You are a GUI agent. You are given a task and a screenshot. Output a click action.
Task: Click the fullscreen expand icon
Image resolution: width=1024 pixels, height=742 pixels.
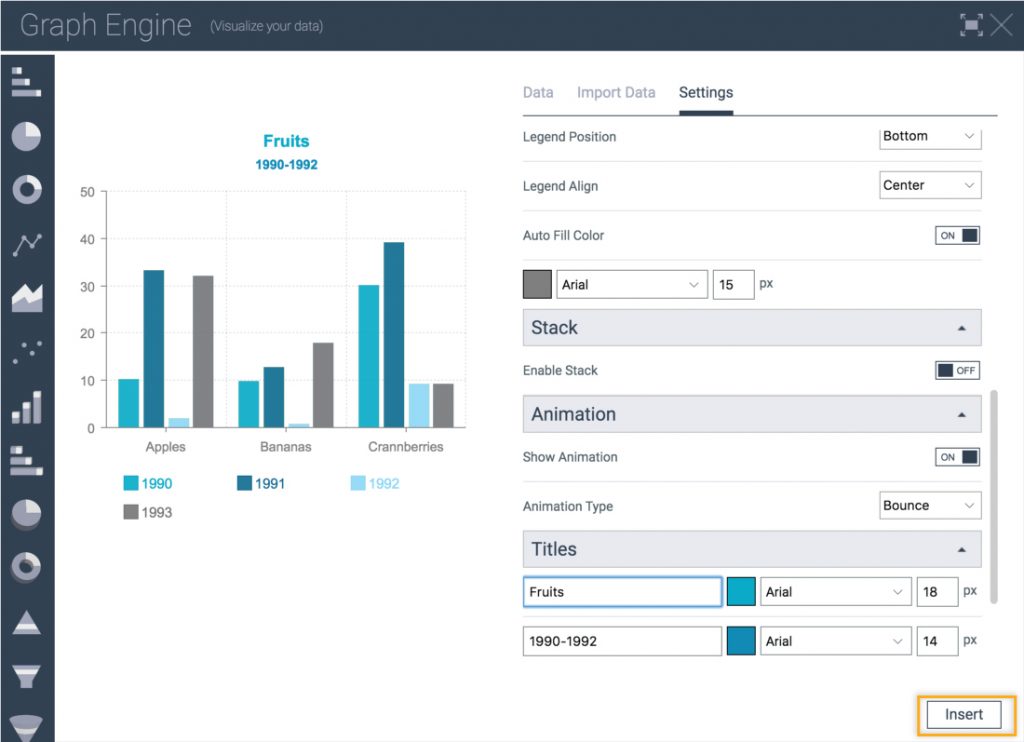(970, 25)
